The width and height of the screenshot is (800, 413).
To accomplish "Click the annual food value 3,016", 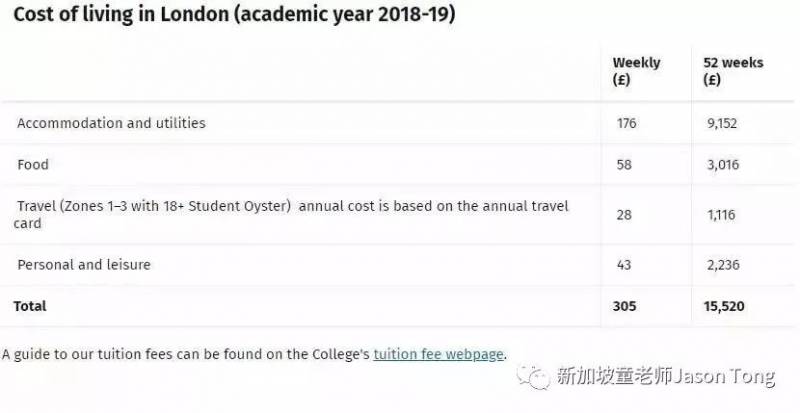I will (721, 164).
